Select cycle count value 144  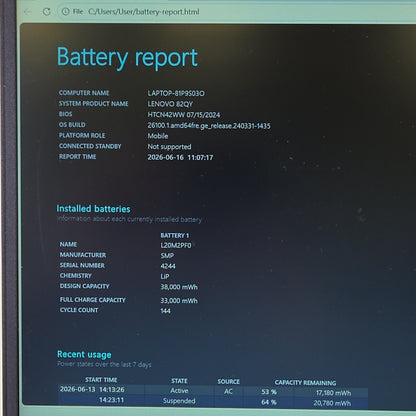click(x=165, y=311)
